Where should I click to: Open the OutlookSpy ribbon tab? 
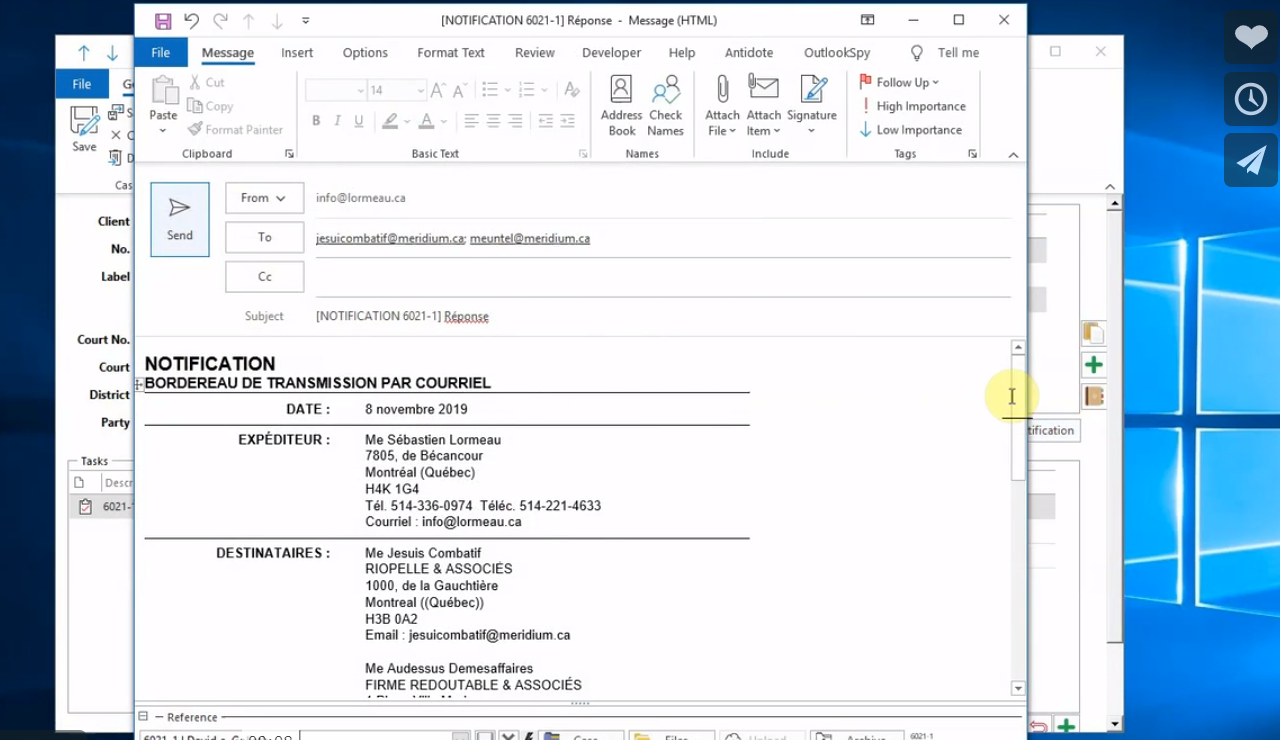(x=837, y=53)
